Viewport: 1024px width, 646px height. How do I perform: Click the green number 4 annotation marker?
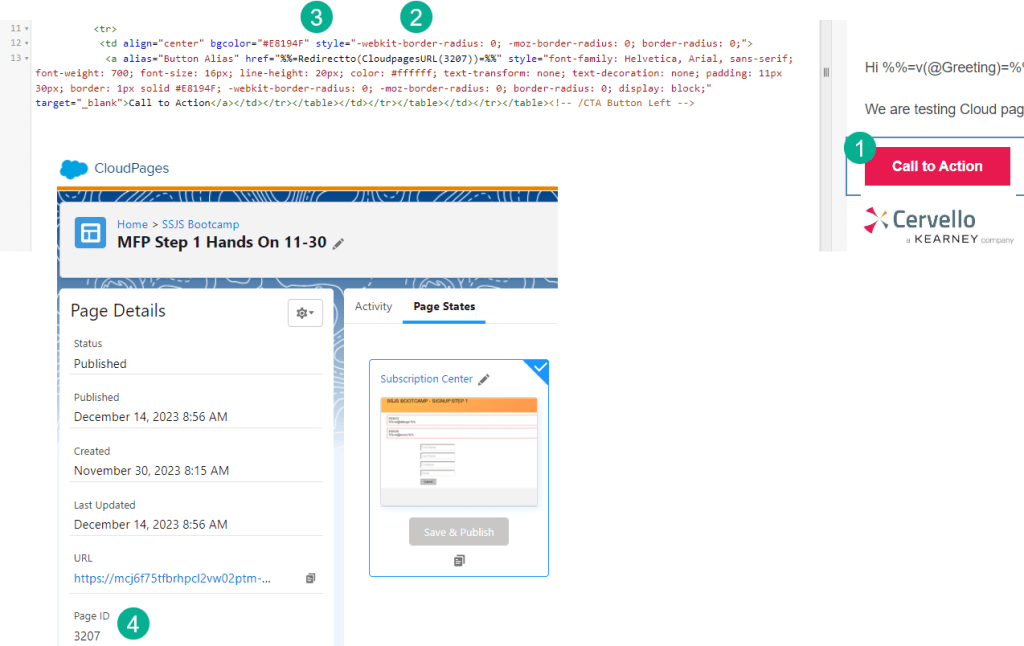[133, 625]
